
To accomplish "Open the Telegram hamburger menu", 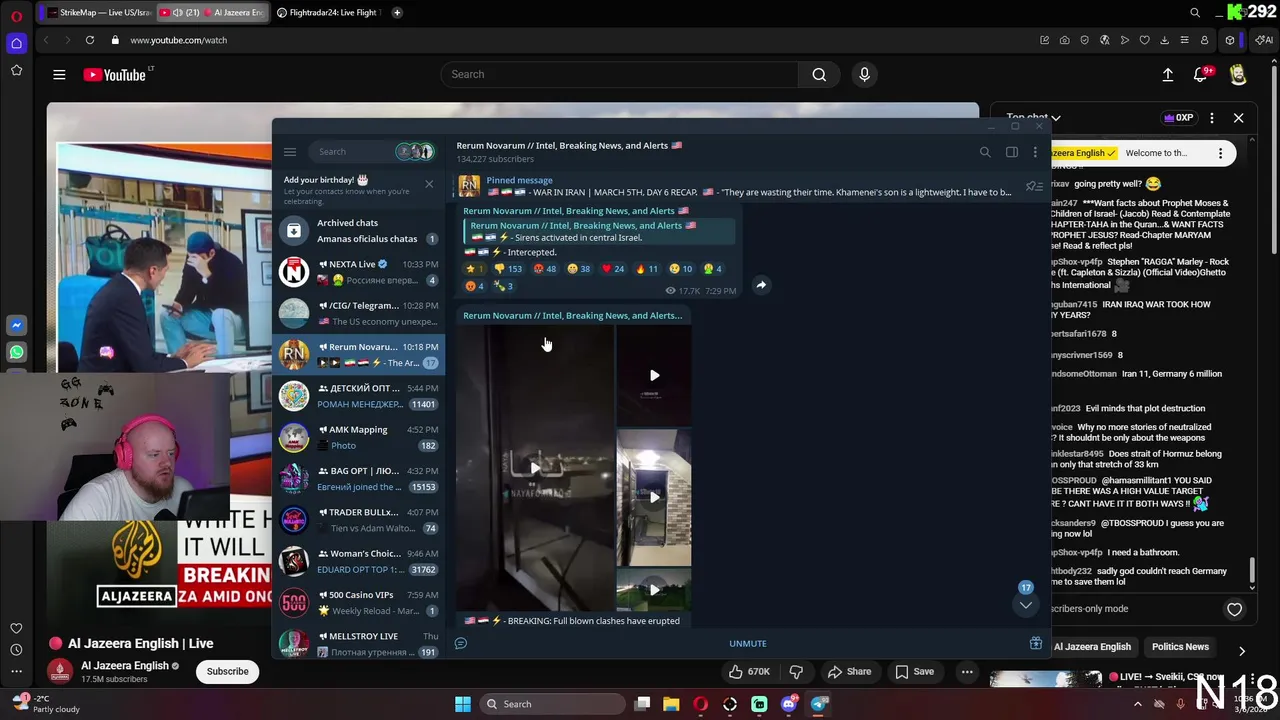I will [290, 152].
